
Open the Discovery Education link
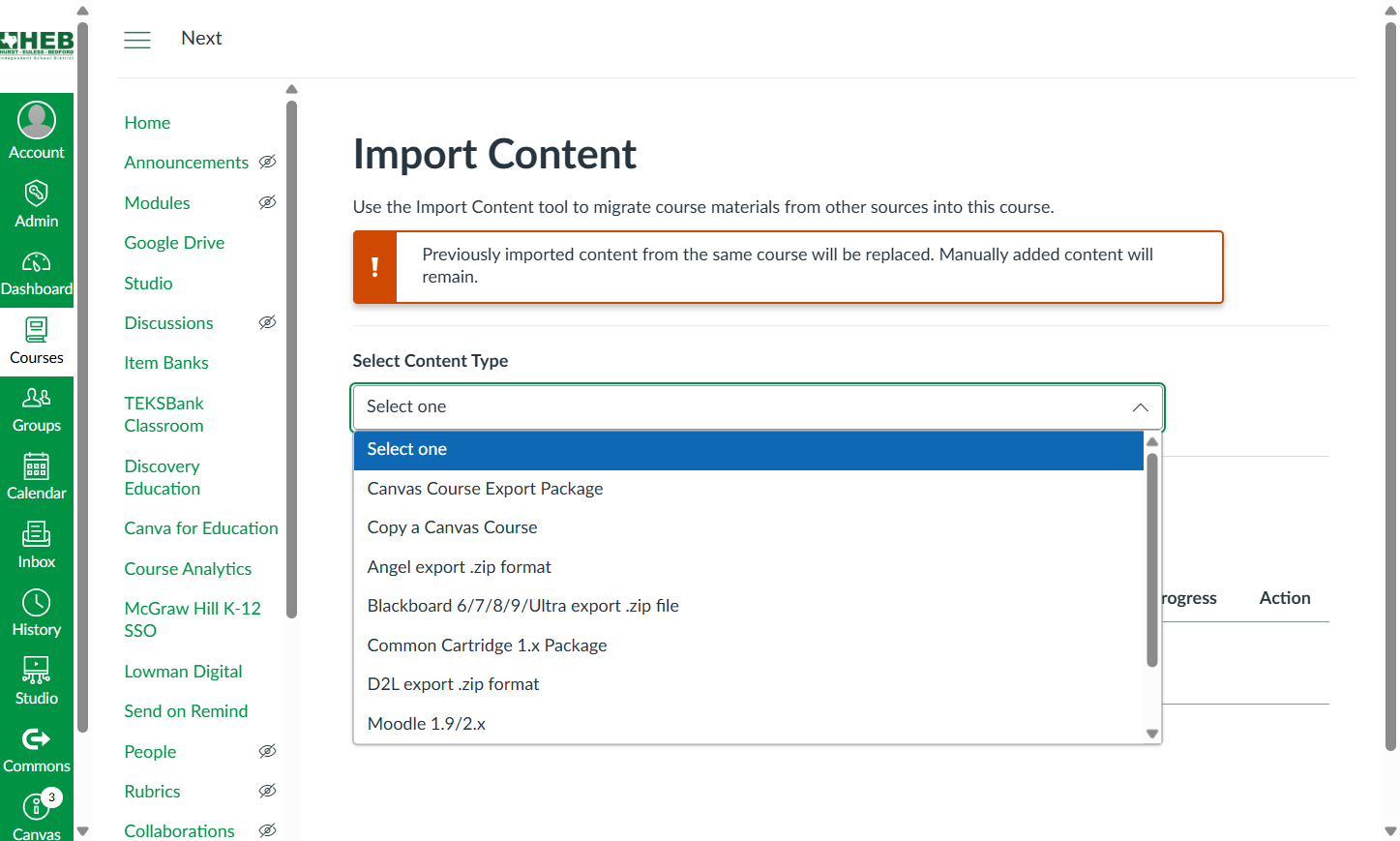[163, 477]
